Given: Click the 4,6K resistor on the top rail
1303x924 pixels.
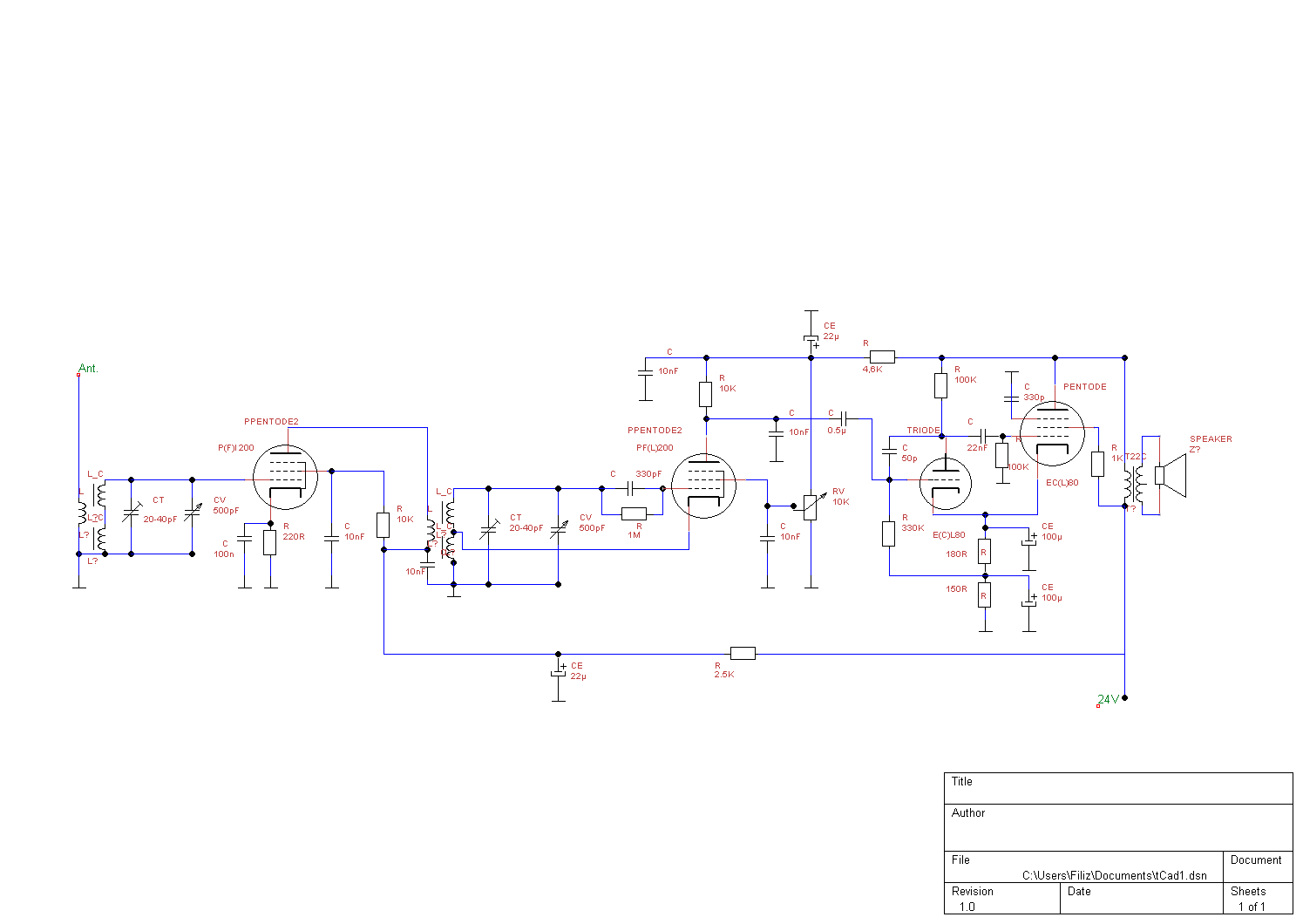Looking at the screenshot, I should click(x=882, y=357).
